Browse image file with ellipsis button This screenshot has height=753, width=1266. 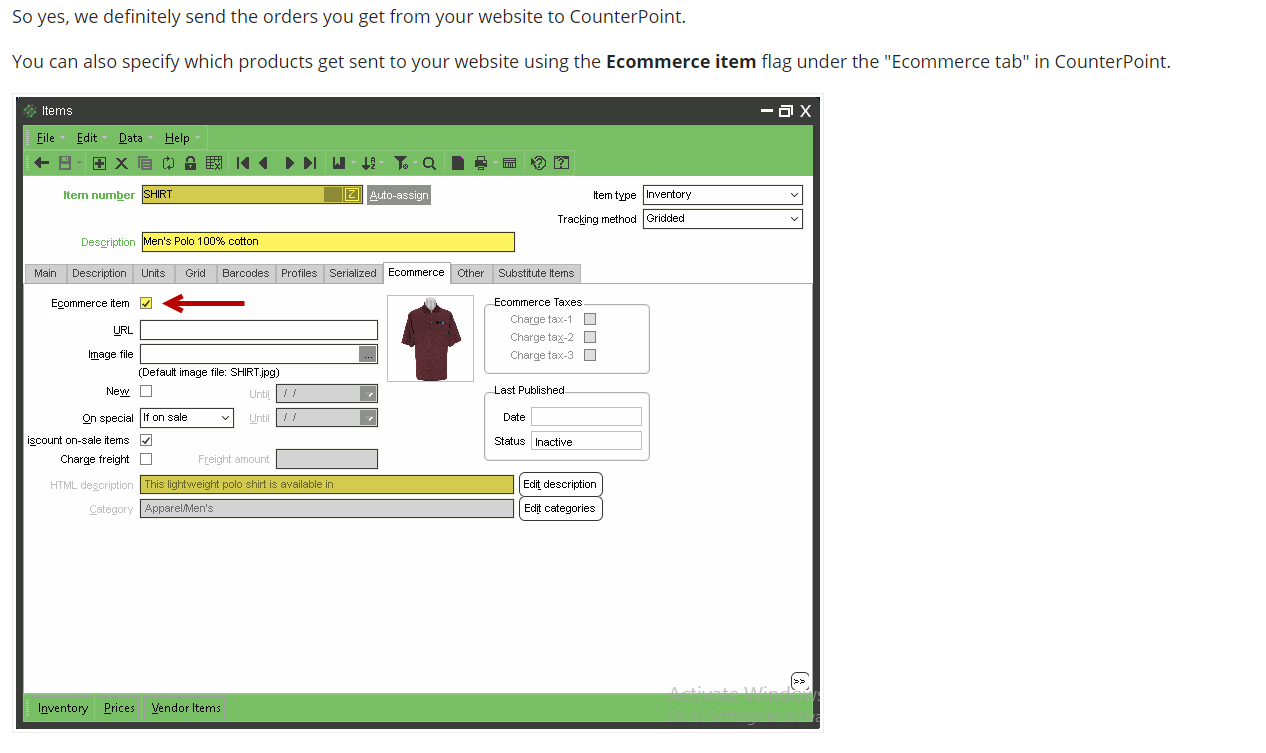(369, 354)
